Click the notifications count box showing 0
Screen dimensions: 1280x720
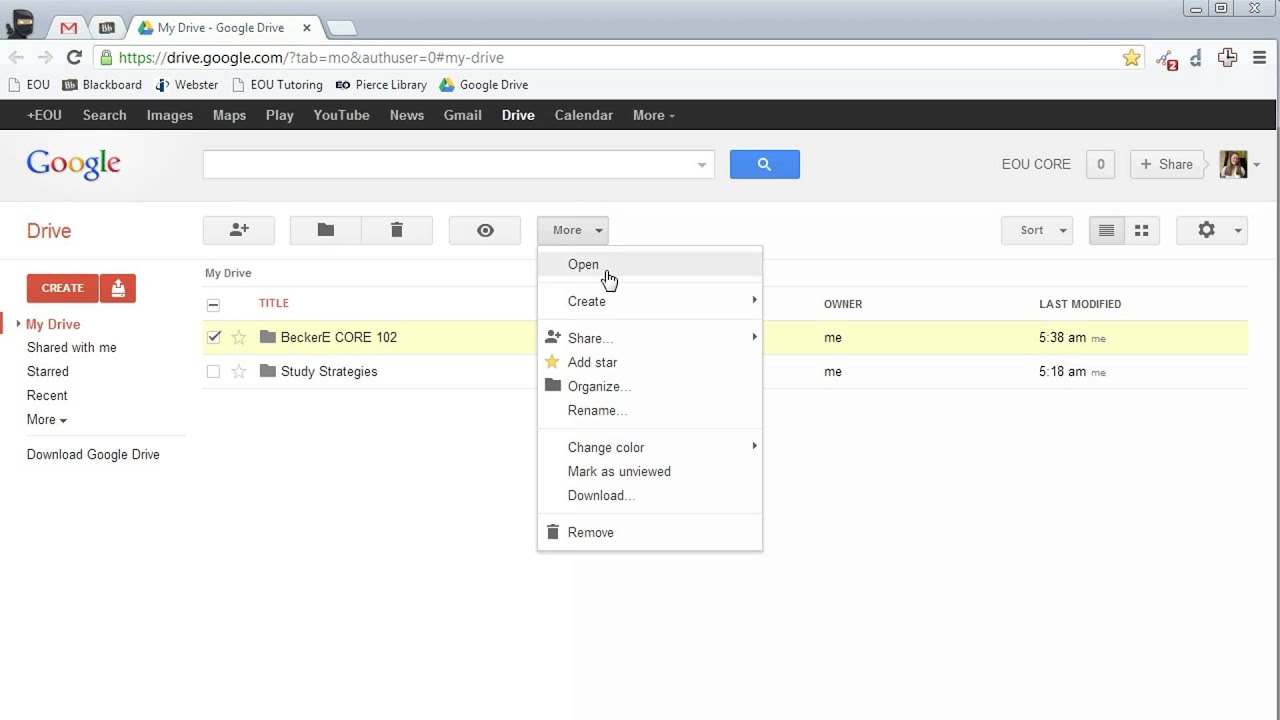pyautogui.click(x=1100, y=164)
